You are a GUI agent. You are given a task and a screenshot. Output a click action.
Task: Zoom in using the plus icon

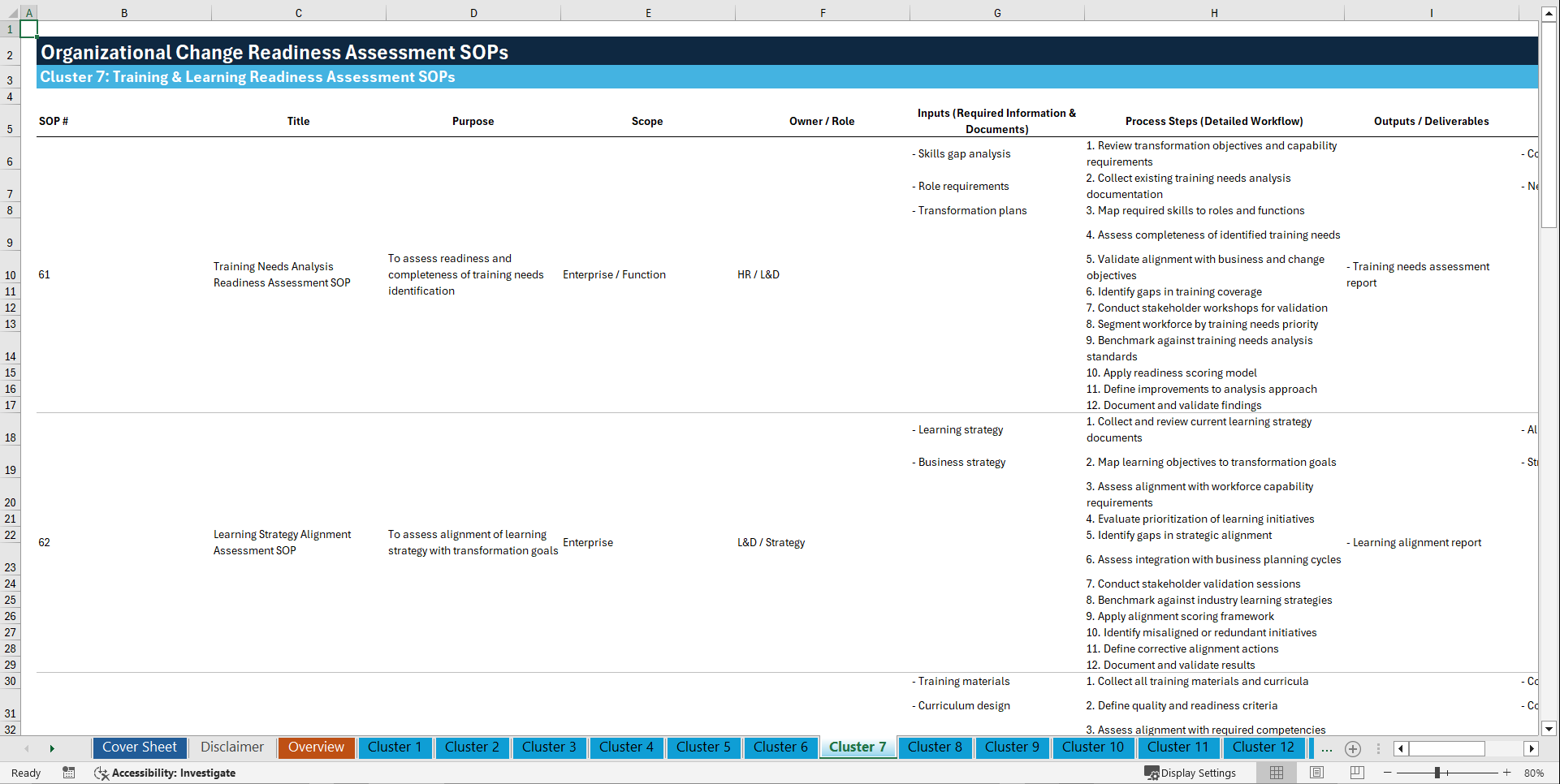coord(1508,773)
